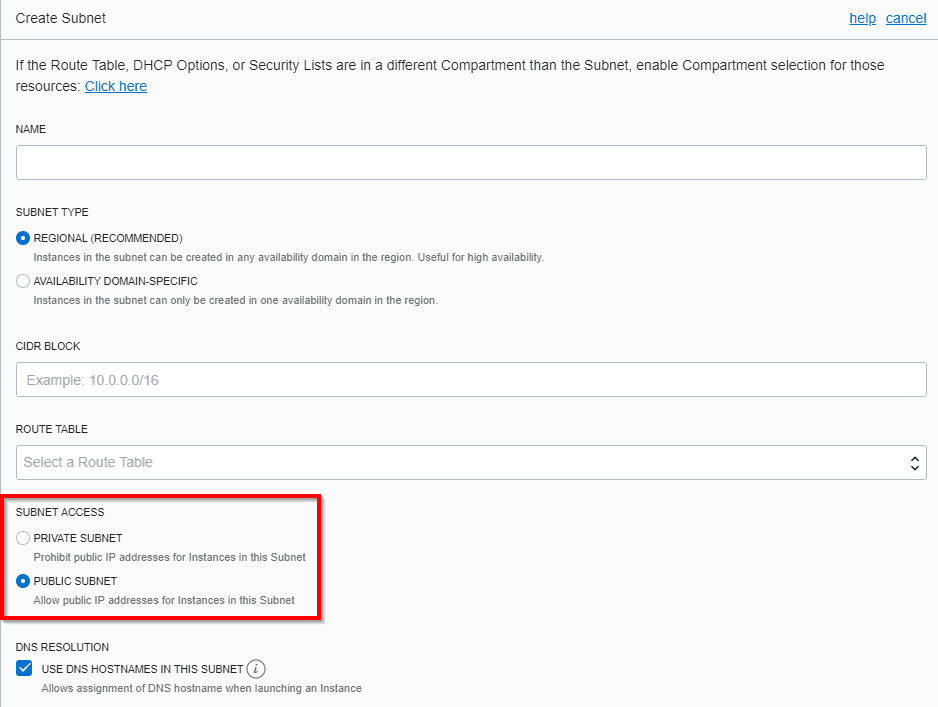Image resolution: width=938 pixels, height=707 pixels.
Task: Click the 'SUBNET TYPE' section label
Action: [x=52, y=212]
